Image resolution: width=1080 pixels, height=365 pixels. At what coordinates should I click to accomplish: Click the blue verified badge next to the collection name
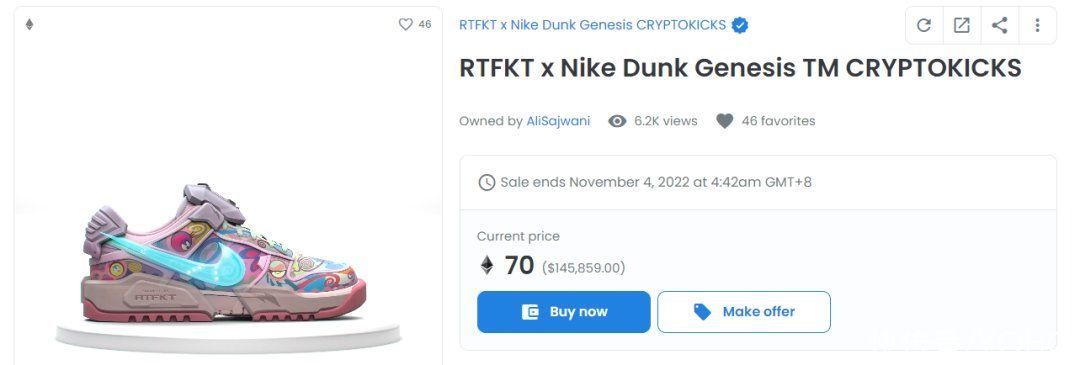pyautogui.click(x=740, y=25)
